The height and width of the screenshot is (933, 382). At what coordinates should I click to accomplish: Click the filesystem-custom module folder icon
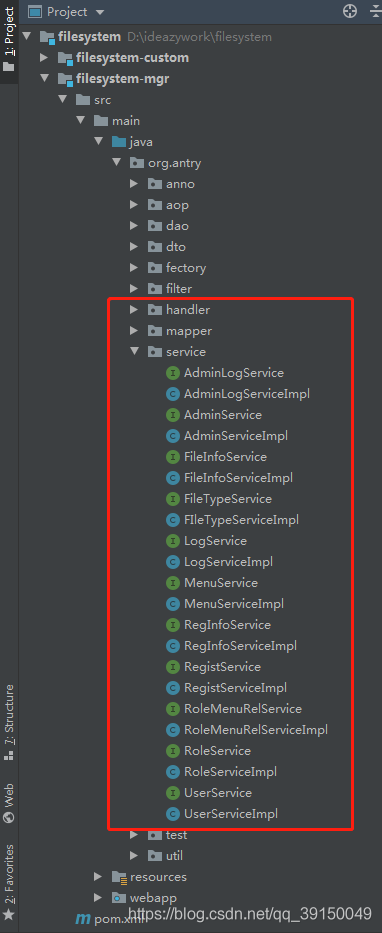tap(65, 58)
